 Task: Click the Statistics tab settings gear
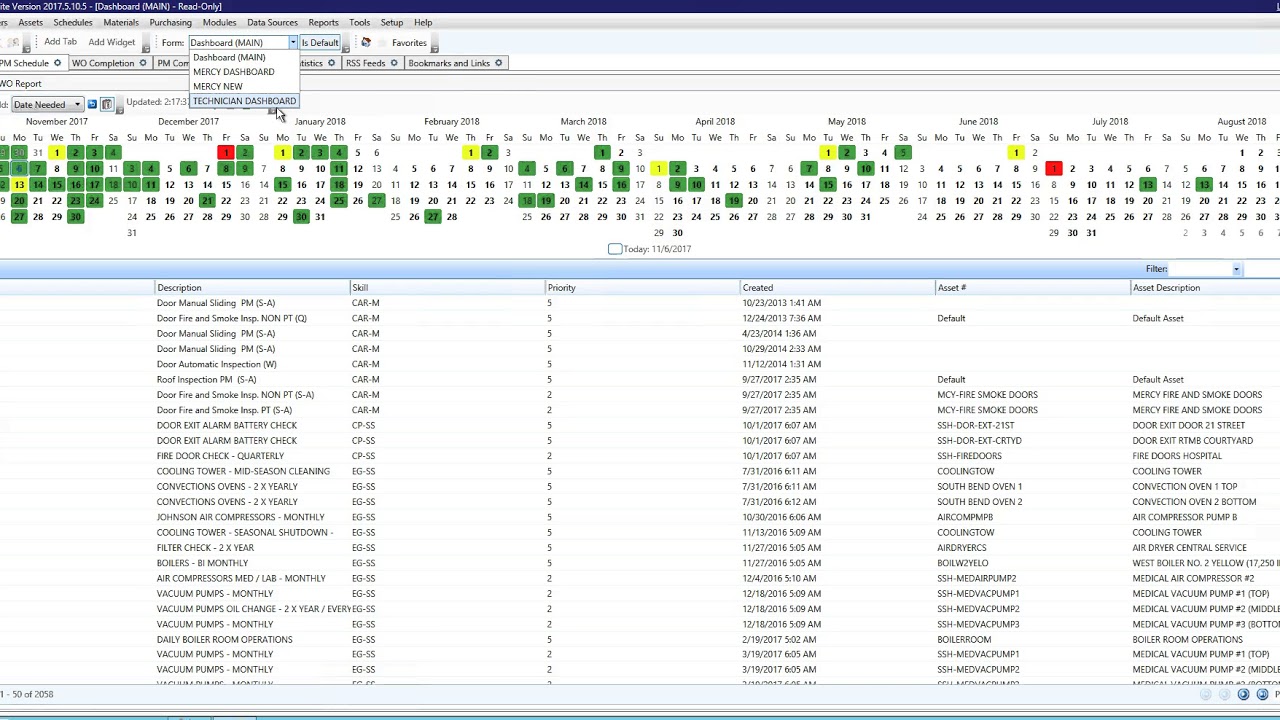tap(331, 63)
